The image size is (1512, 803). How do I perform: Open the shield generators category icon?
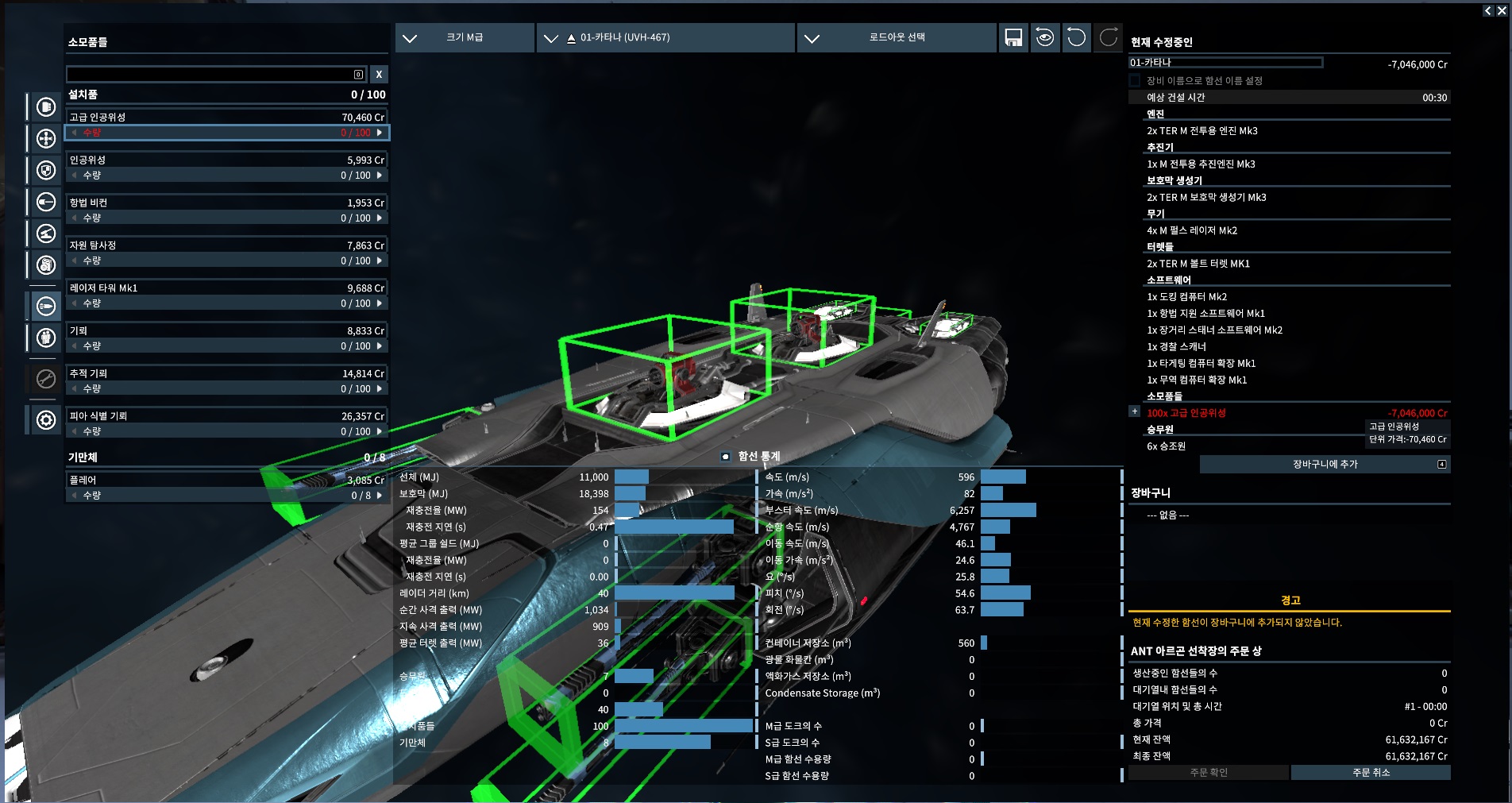coord(46,170)
